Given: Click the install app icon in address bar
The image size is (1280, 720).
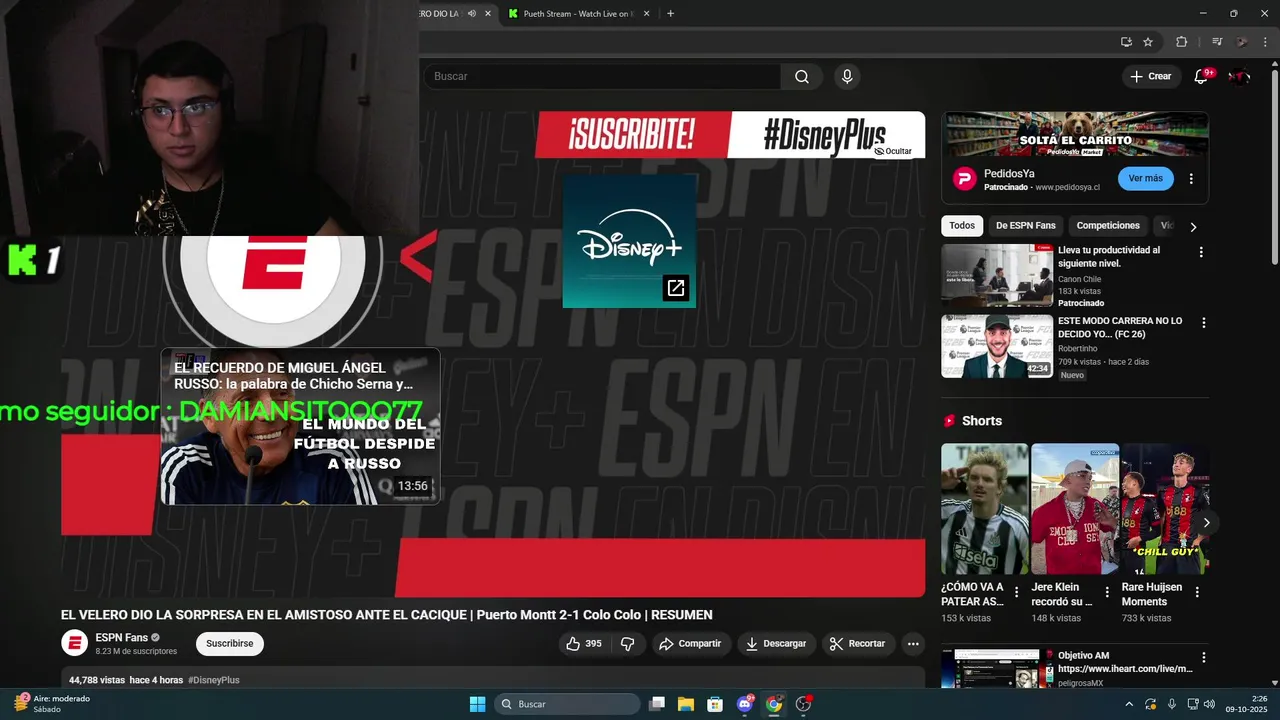Looking at the screenshot, I should [1126, 42].
